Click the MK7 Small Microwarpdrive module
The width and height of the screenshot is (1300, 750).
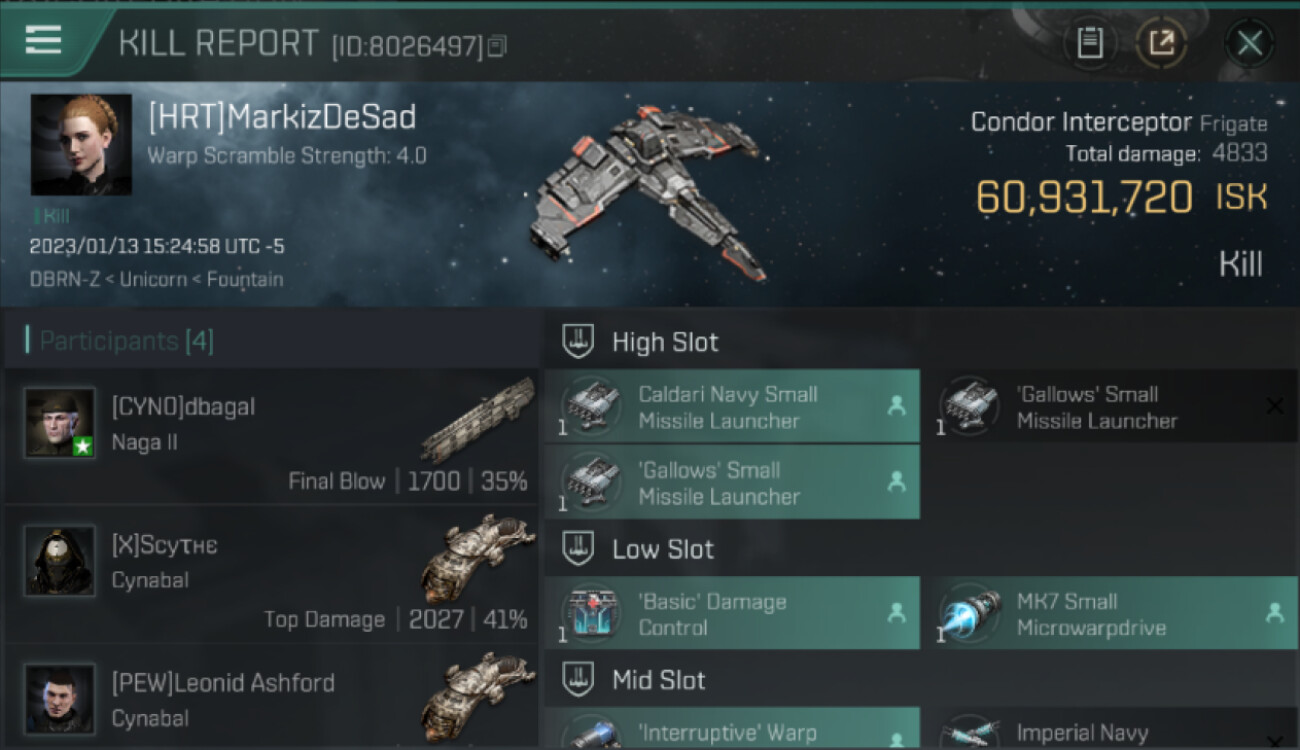1109,614
